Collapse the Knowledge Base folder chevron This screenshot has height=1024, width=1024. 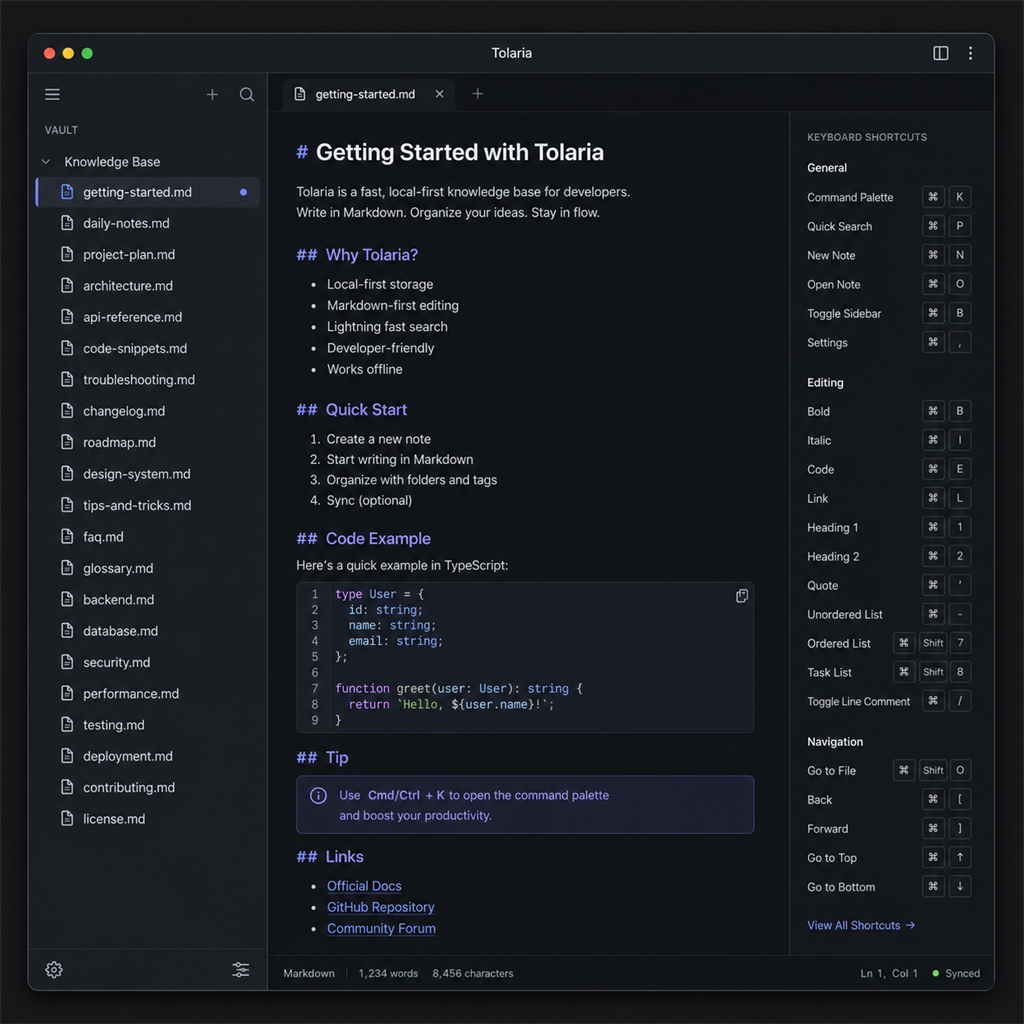46,161
